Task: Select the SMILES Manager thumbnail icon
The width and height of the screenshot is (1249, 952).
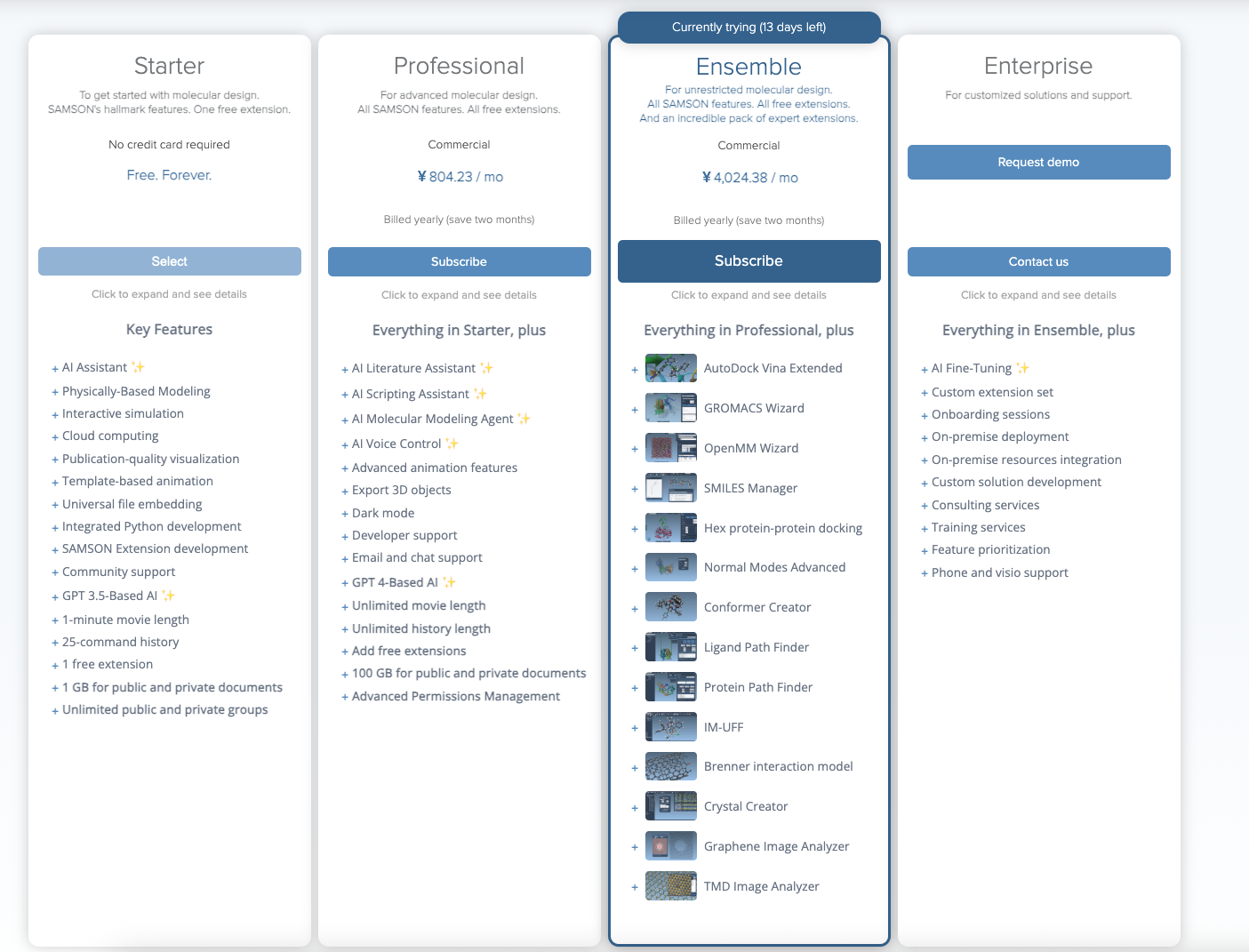Action: (x=670, y=488)
